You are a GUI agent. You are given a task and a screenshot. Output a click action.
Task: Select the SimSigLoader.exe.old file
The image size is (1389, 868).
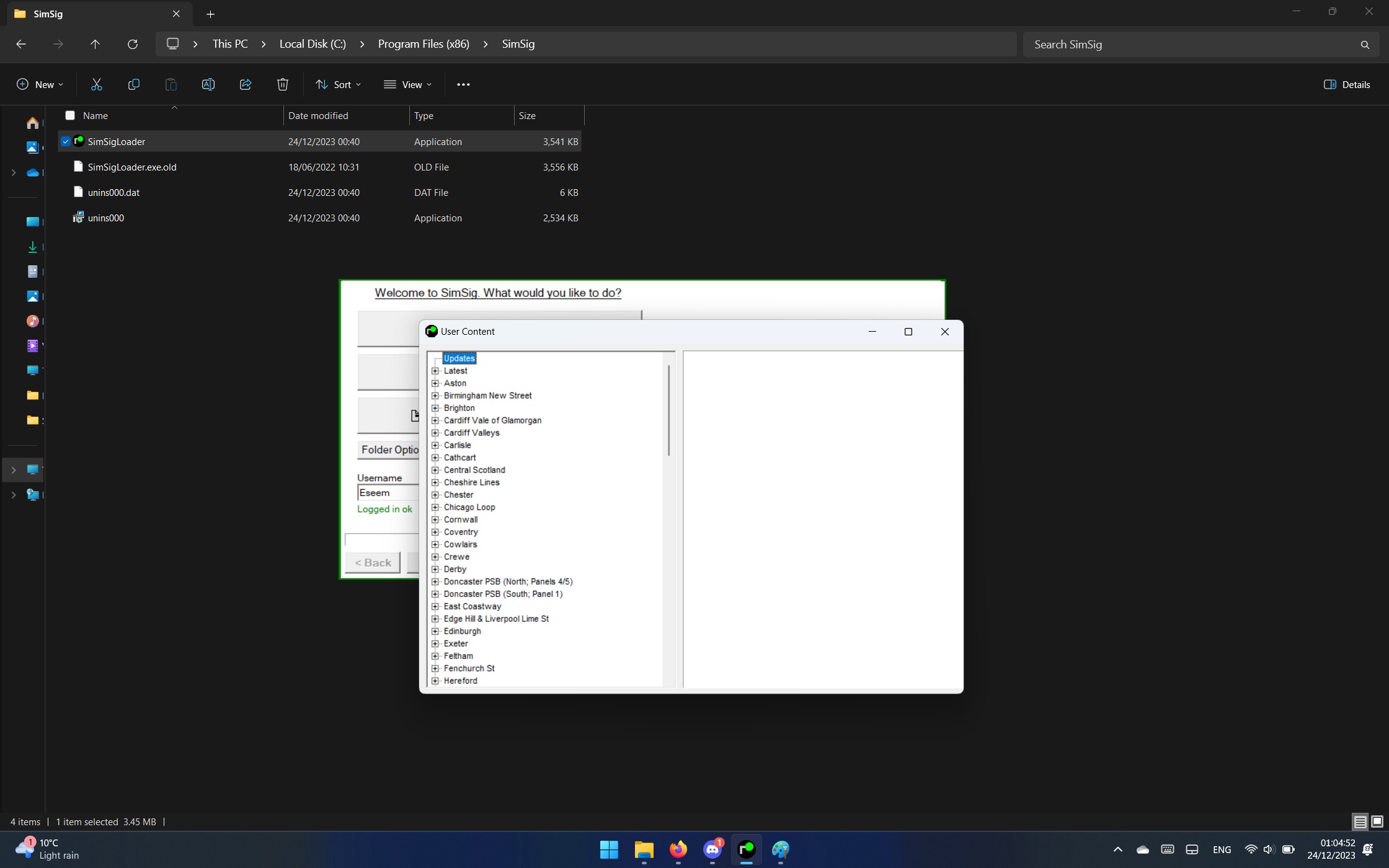[319, 167]
